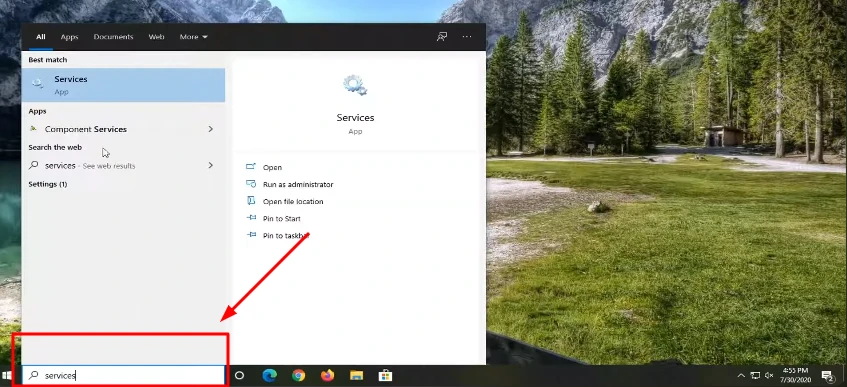Click the Open action icon

coord(251,166)
